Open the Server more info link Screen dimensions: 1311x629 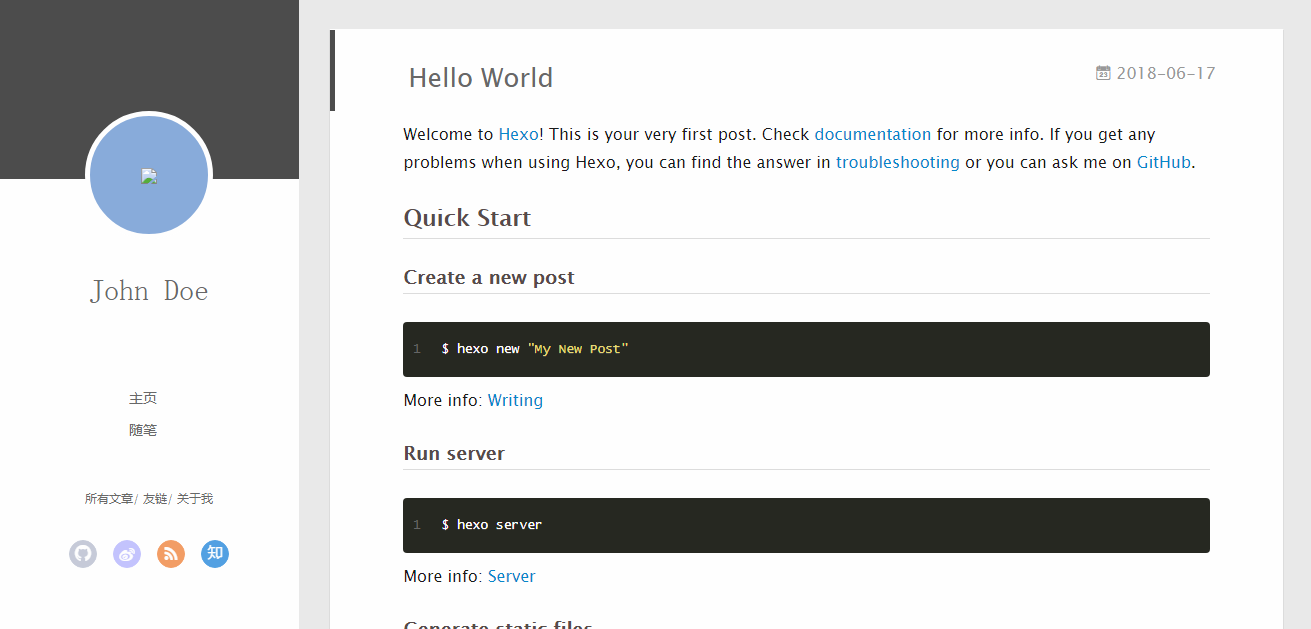pos(512,576)
